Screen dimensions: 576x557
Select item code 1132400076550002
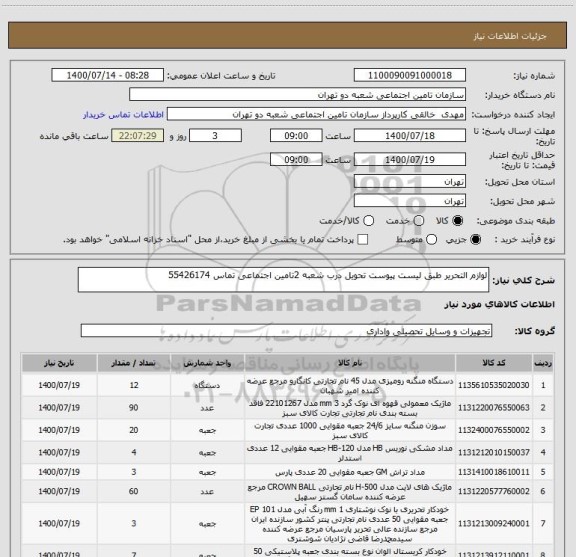coord(494,430)
